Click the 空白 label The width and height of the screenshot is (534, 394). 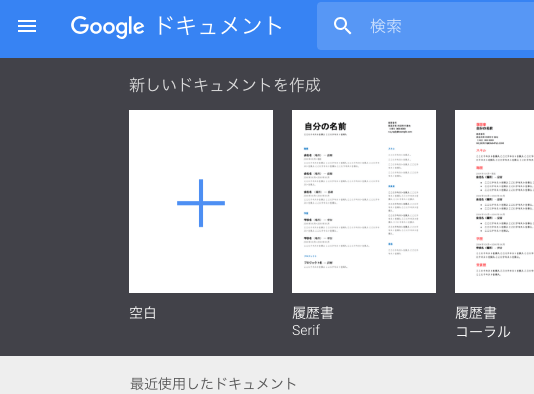[x=143, y=313]
